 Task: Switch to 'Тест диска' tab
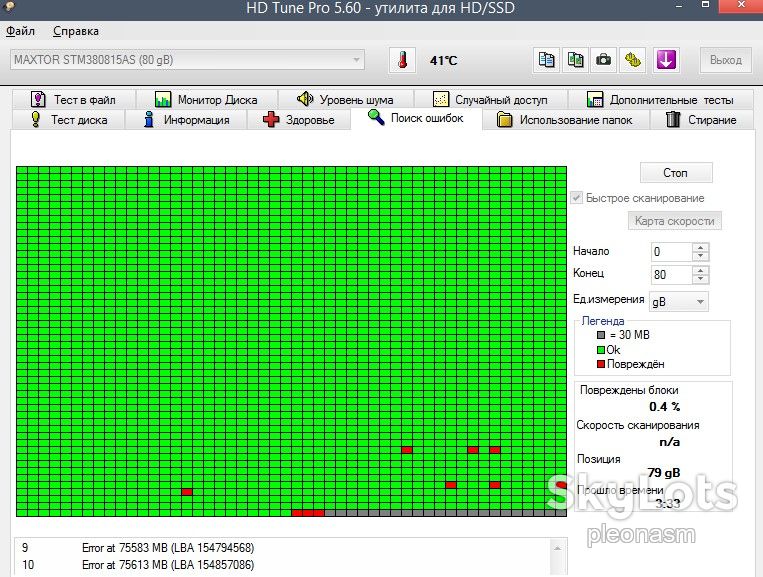click(68, 120)
